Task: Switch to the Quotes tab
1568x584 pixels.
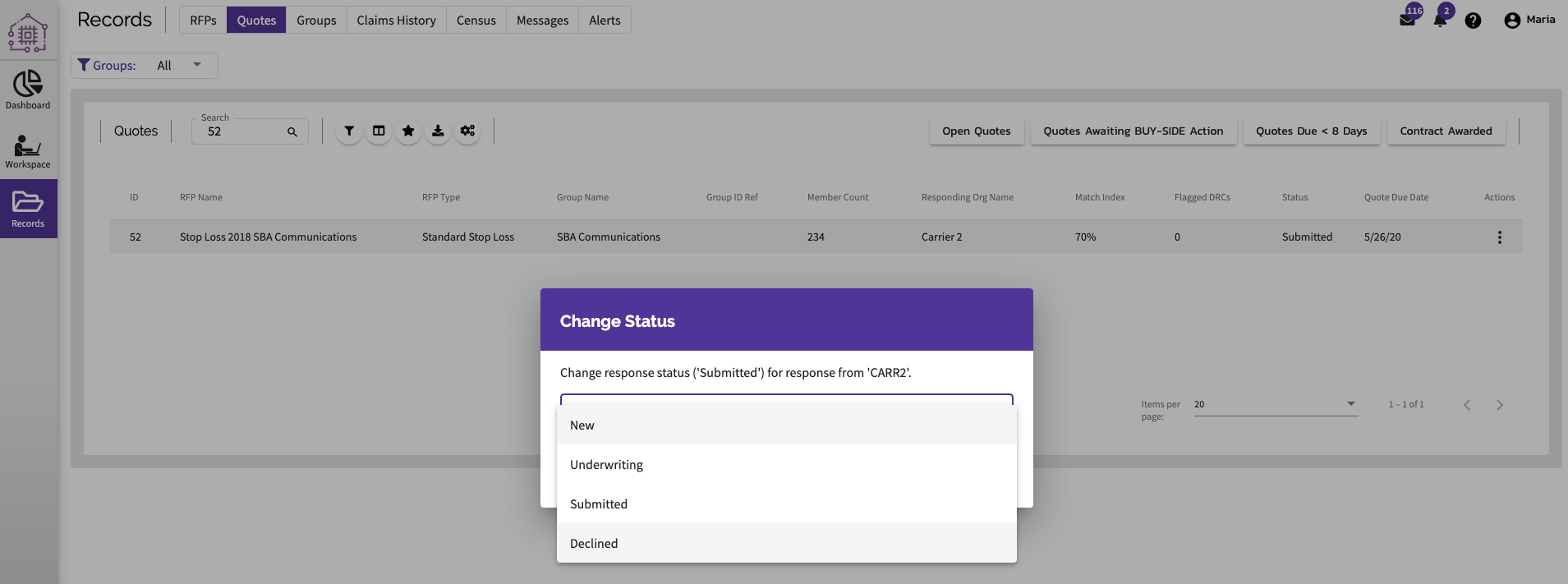Action: point(256,21)
